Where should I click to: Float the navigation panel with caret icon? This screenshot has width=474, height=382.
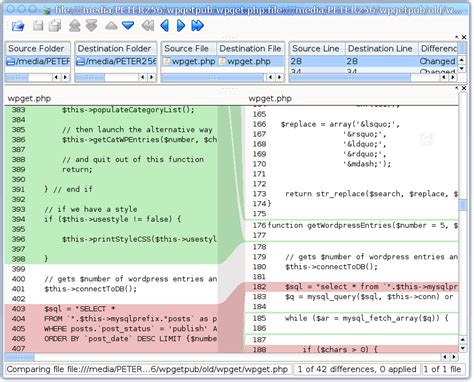[x=457, y=37]
